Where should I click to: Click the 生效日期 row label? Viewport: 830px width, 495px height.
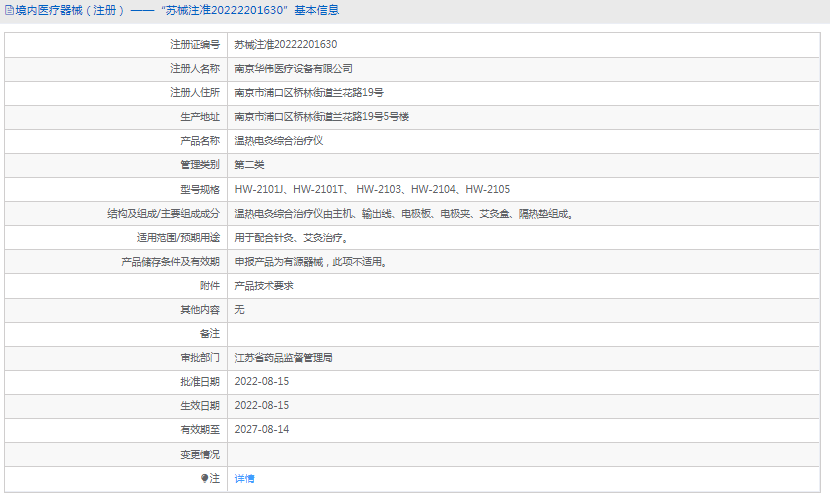point(200,406)
